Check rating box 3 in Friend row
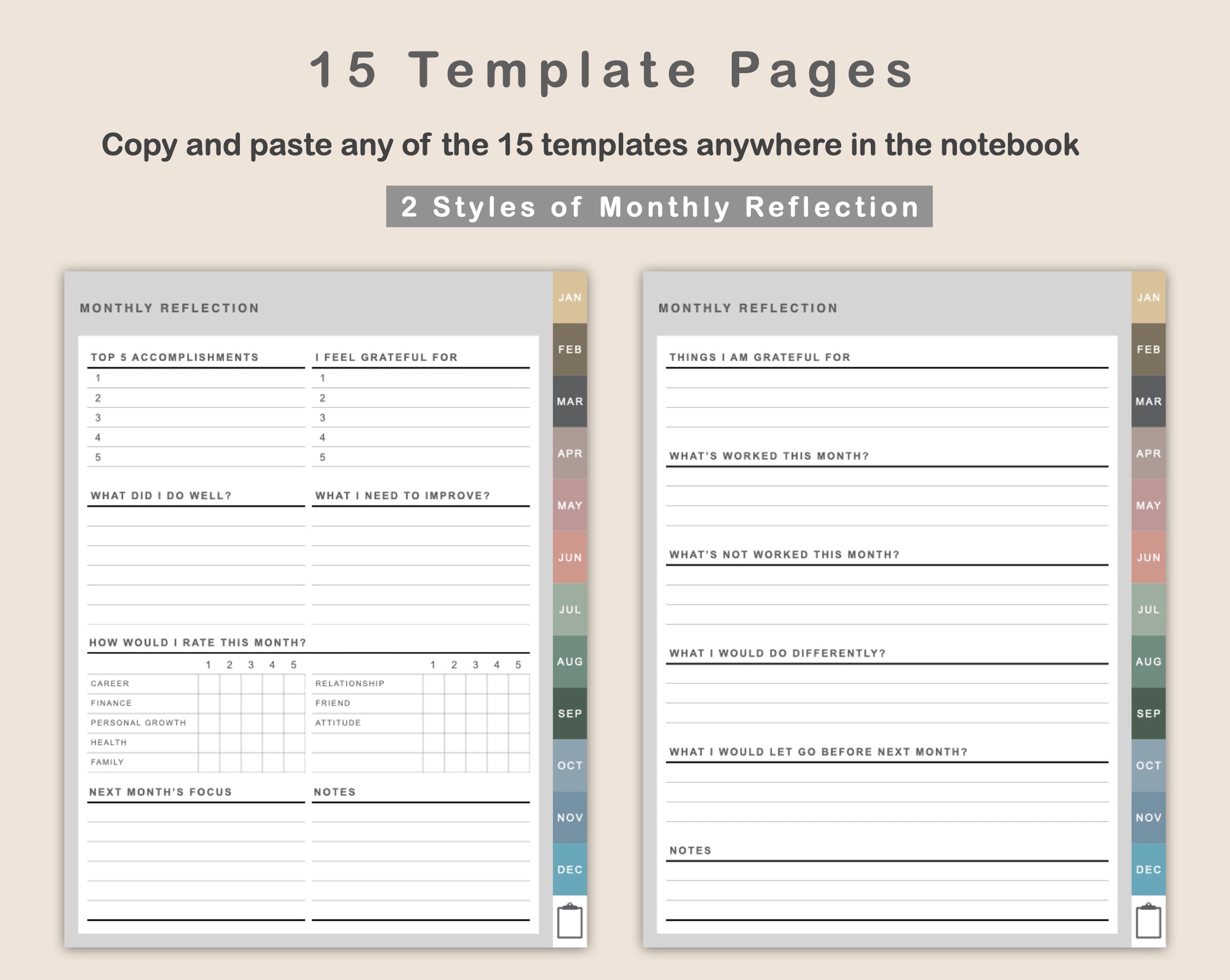The image size is (1230, 980). point(476,703)
